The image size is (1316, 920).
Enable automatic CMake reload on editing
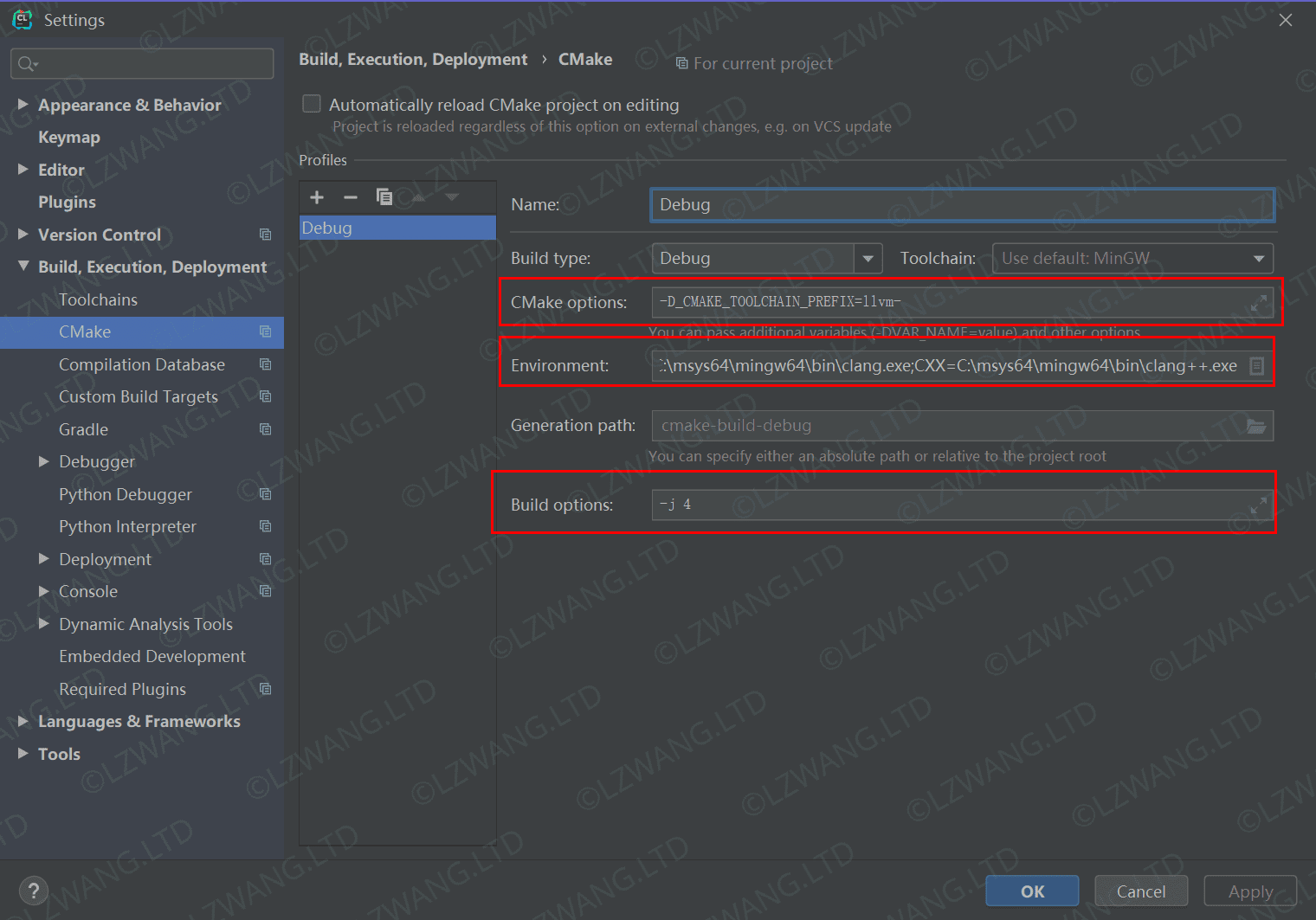(x=312, y=104)
